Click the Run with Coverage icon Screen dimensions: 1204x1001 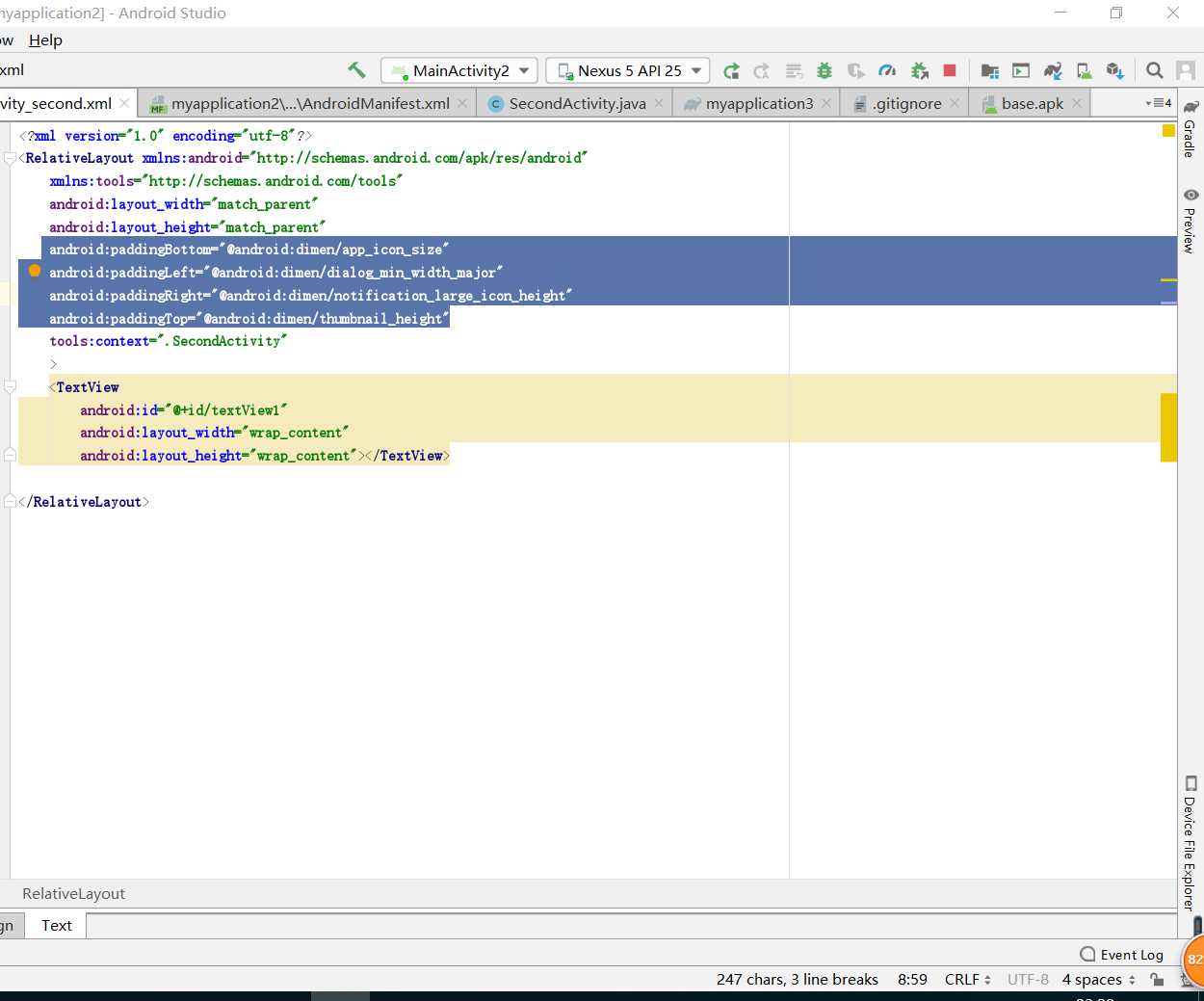(855, 70)
